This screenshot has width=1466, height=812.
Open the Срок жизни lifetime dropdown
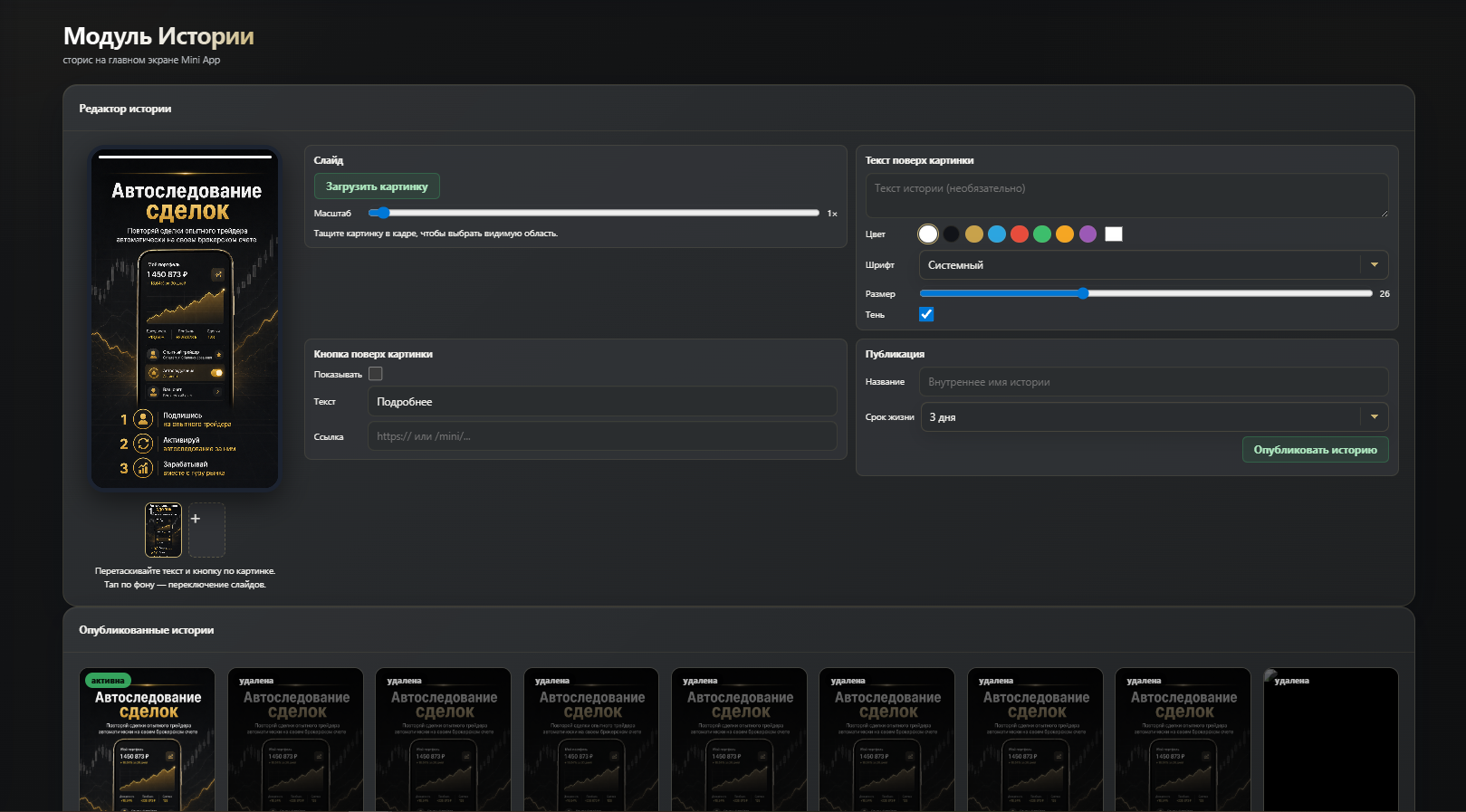(x=1154, y=417)
